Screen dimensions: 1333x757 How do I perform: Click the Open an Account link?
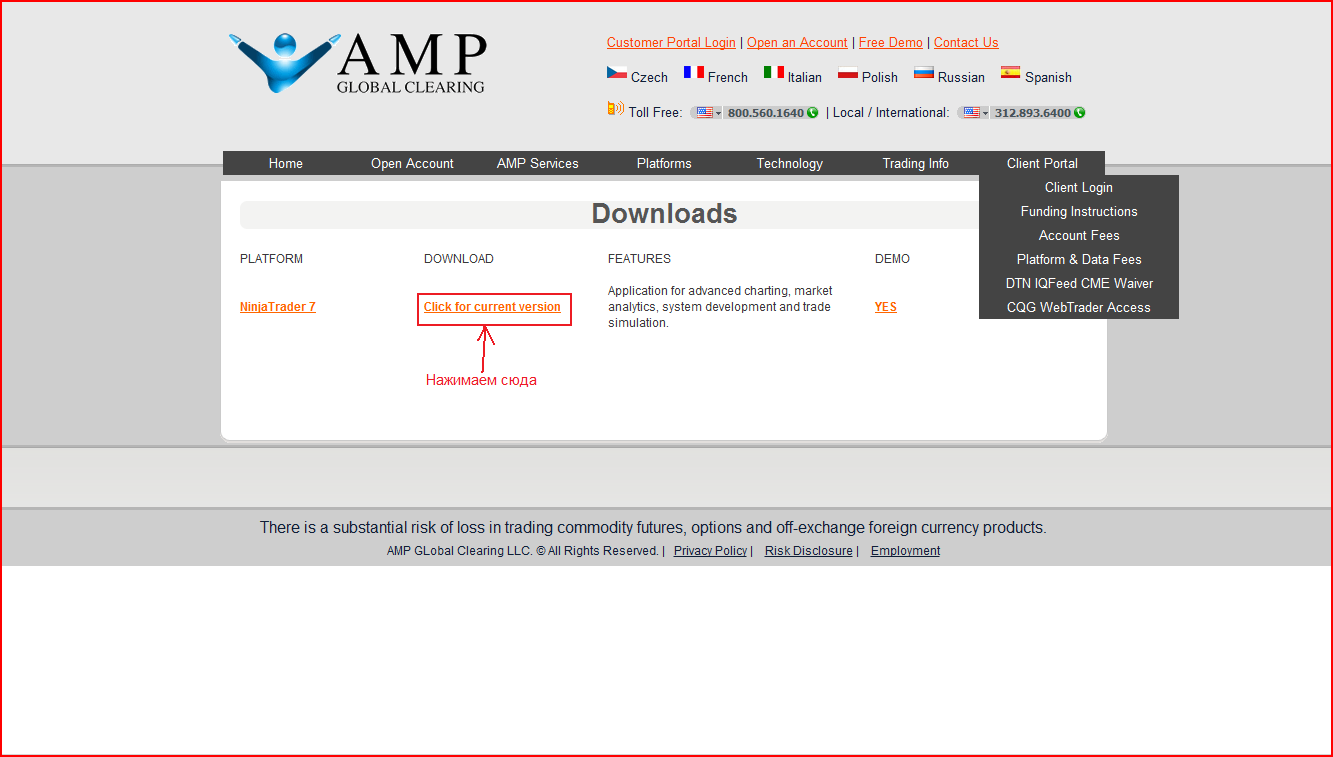tap(797, 43)
